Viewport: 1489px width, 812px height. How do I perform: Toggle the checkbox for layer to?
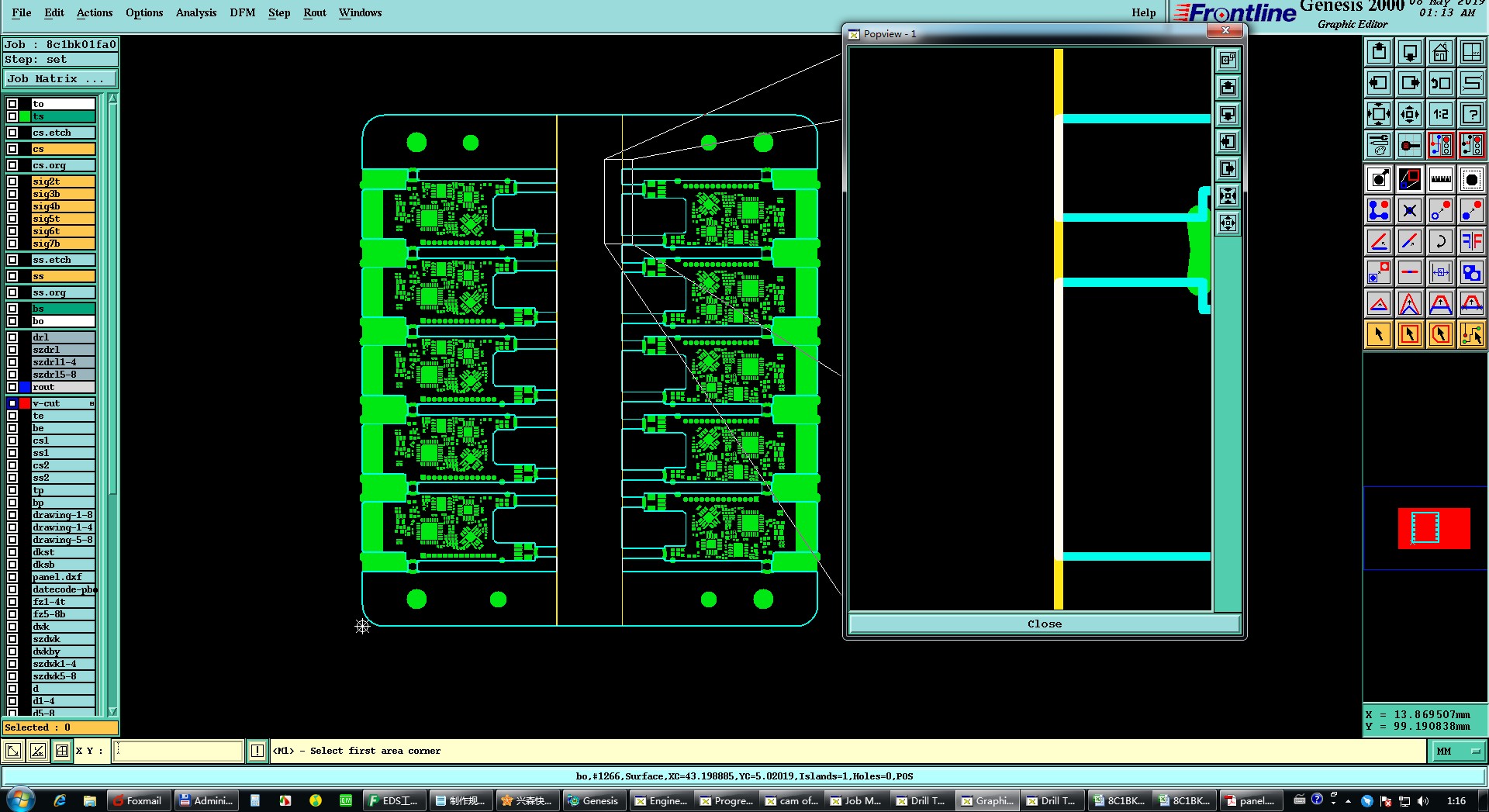click(12, 104)
